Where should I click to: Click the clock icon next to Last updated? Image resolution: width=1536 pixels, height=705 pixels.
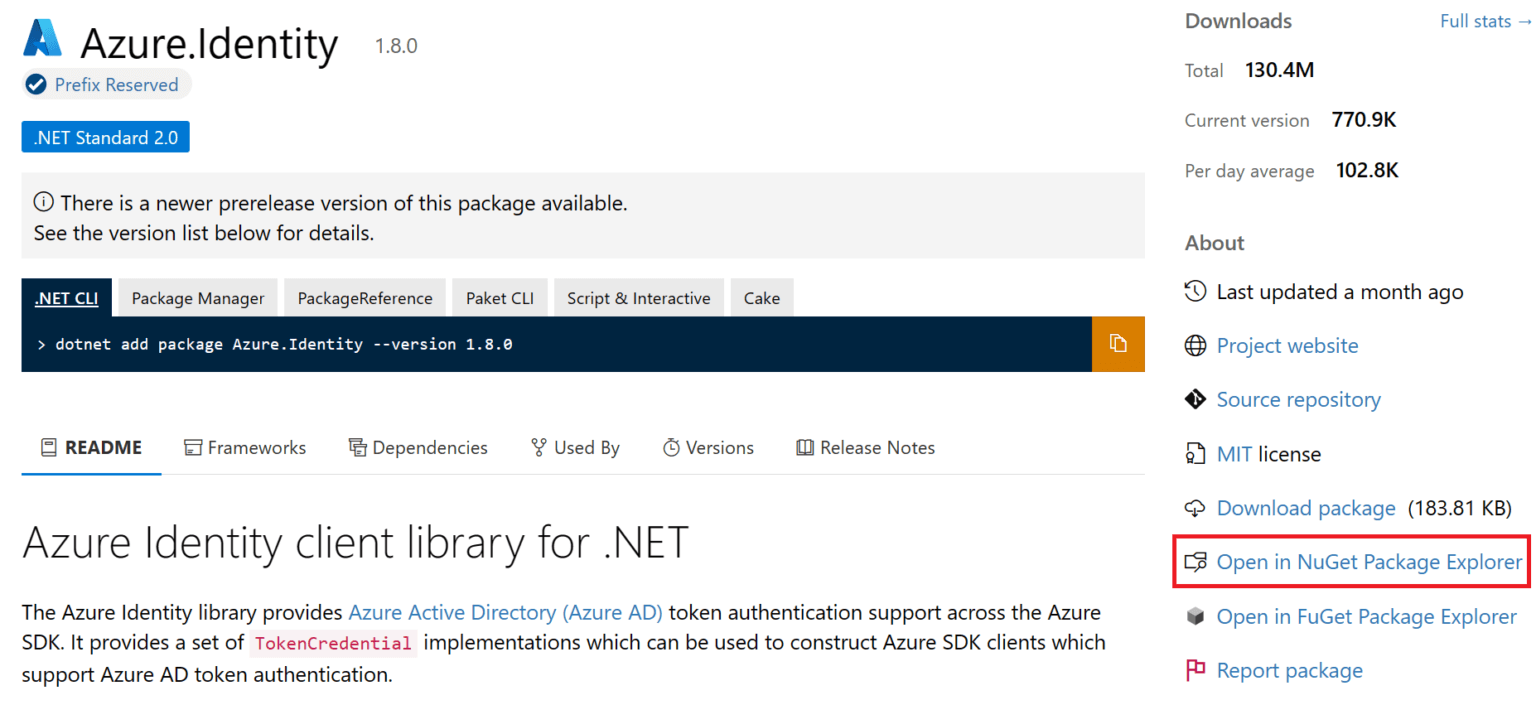[x=1196, y=291]
